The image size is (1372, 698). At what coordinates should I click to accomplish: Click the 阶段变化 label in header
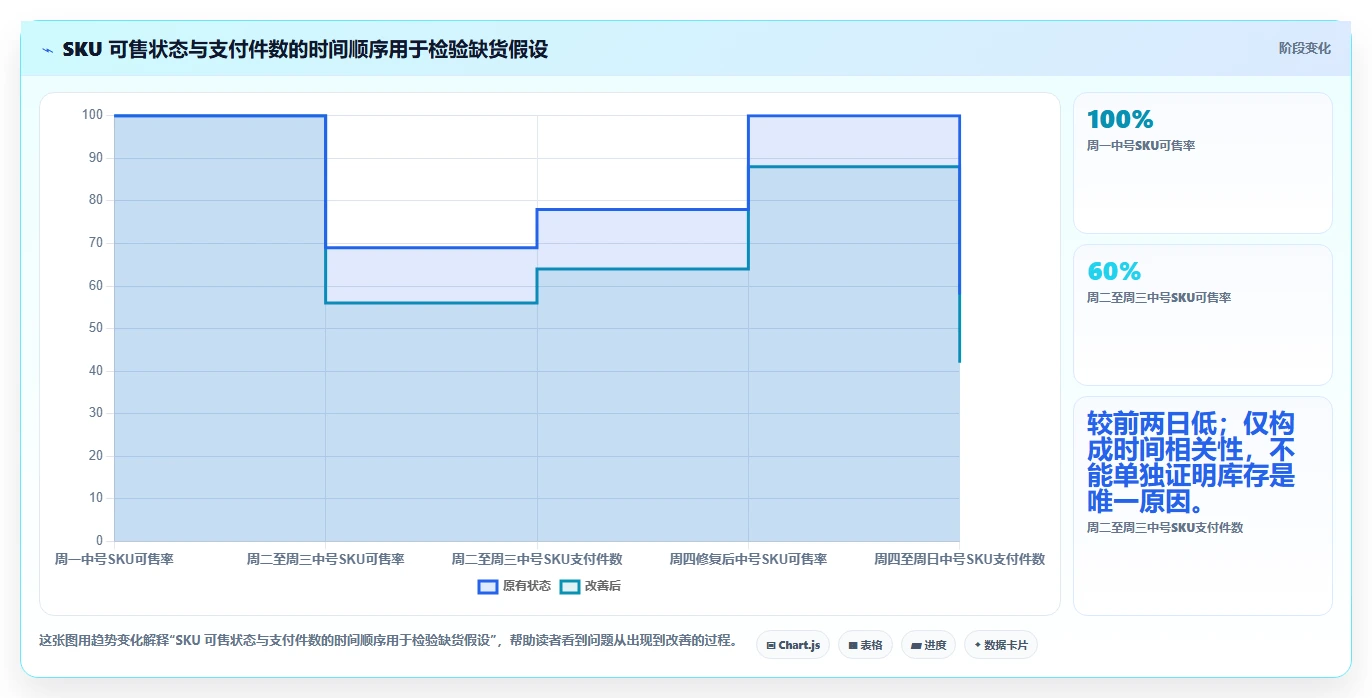(x=1304, y=48)
